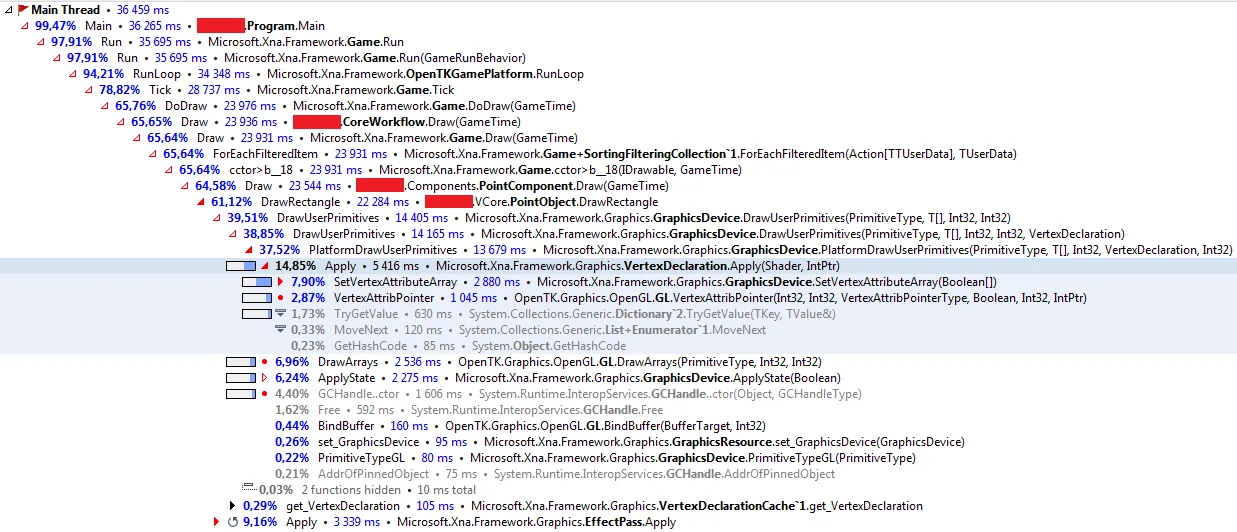Expand the SetVertexAttributeArray node
Image resolution: width=1237 pixels, height=532 pixels.
[281, 282]
